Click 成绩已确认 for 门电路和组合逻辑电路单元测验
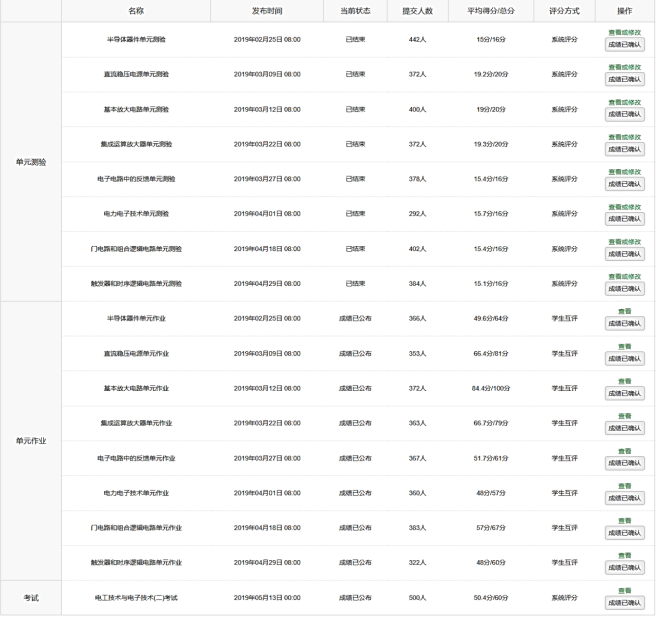Screen dimensions: 656x618 (624, 254)
